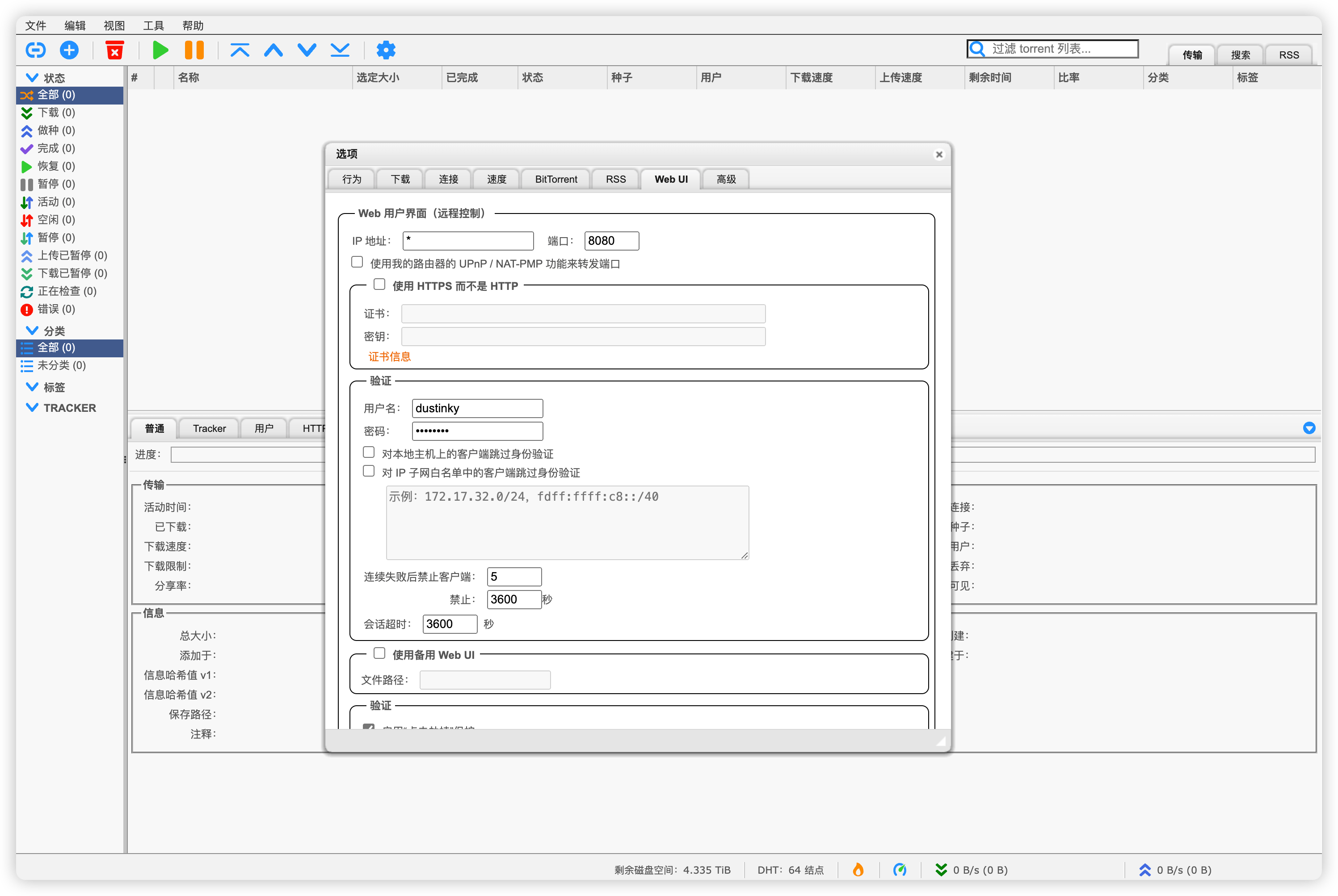Click the red delete torrent icon
Image resolution: width=1338 pixels, height=896 pixels.
115,50
